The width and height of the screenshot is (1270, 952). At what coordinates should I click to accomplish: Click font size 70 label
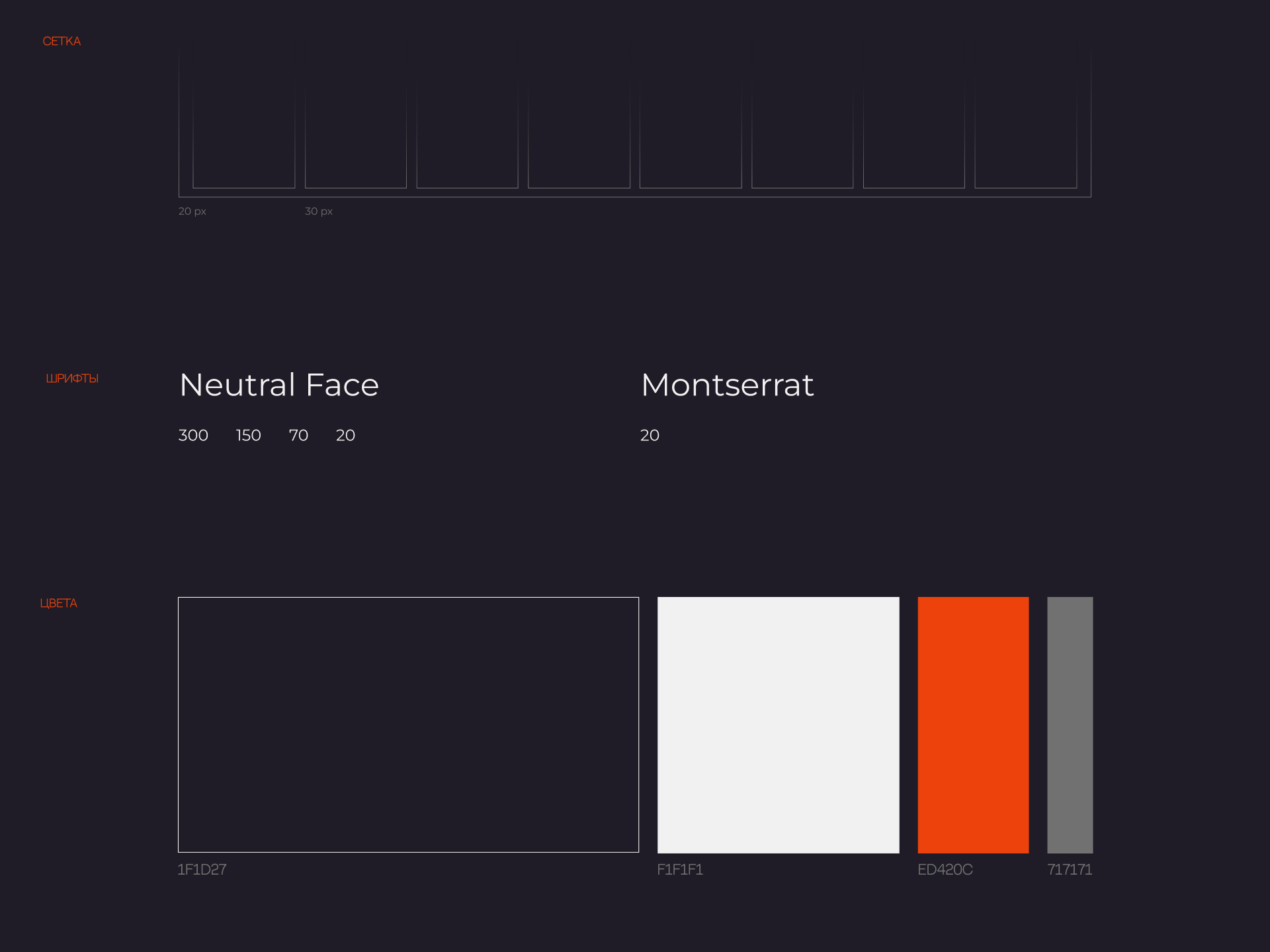tap(298, 435)
